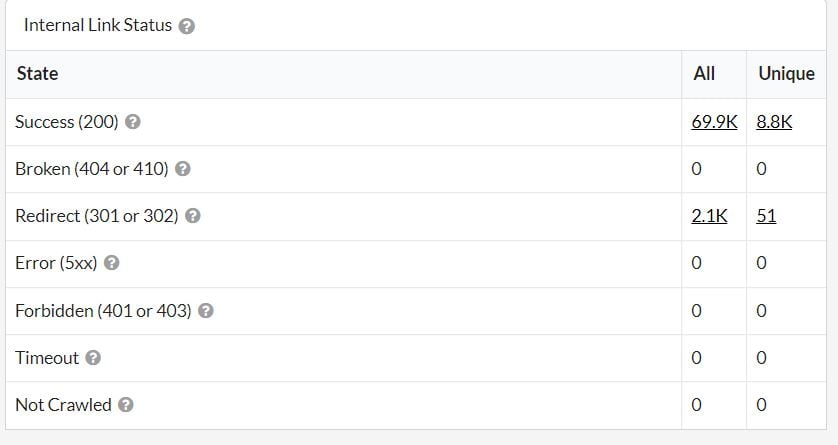Click help icon beside Broken (404 or 410)
Image resolution: width=838 pixels, height=445 pixels.
point(183,169)
